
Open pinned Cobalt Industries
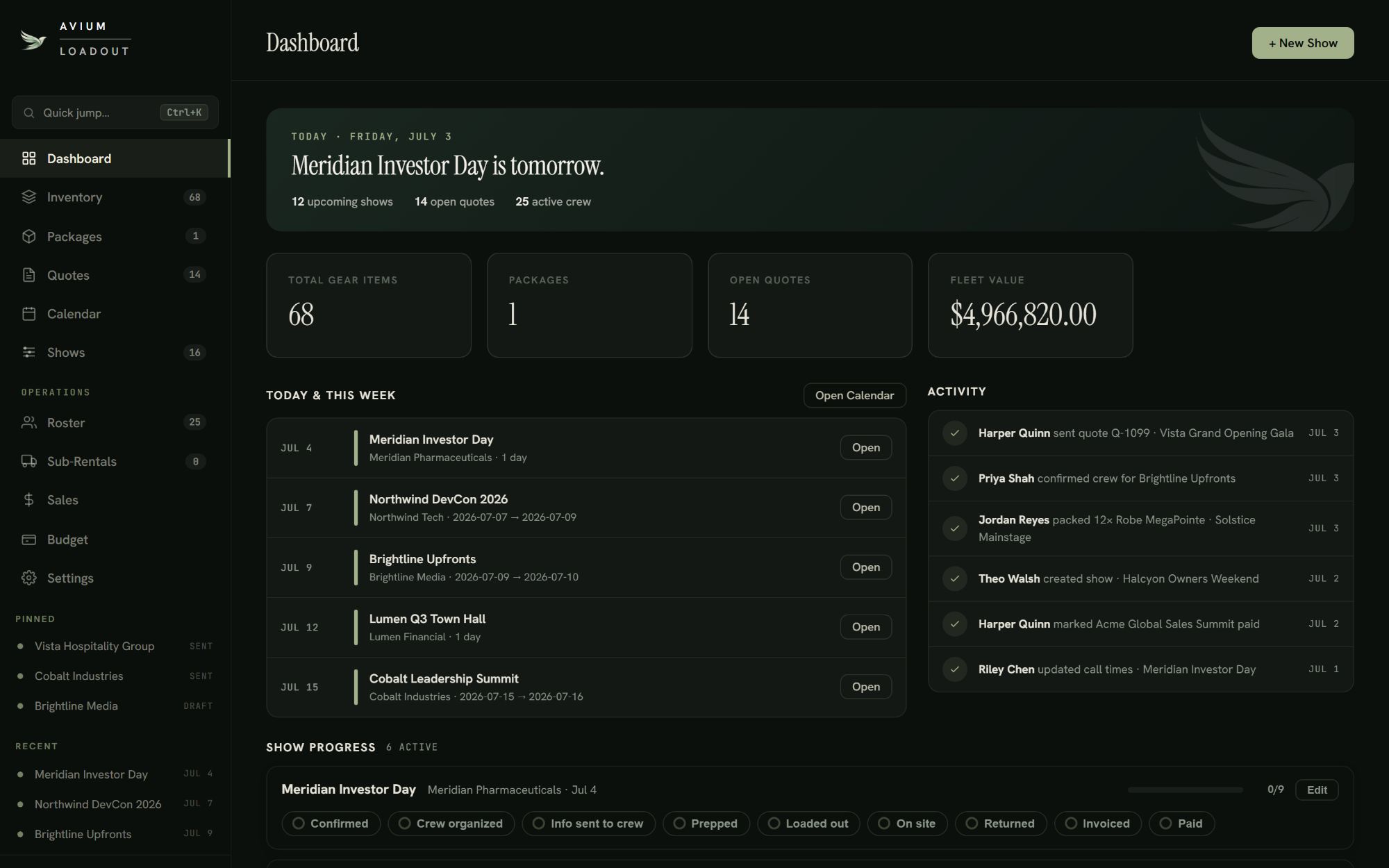115,676
